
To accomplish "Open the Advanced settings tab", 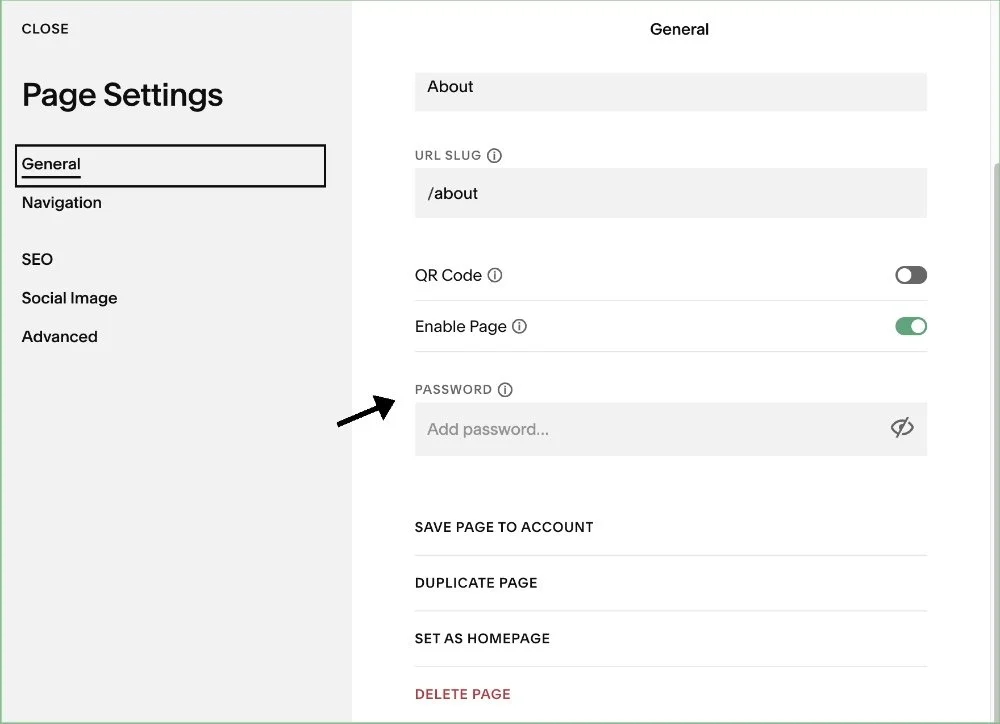I will tap(60, 337).
